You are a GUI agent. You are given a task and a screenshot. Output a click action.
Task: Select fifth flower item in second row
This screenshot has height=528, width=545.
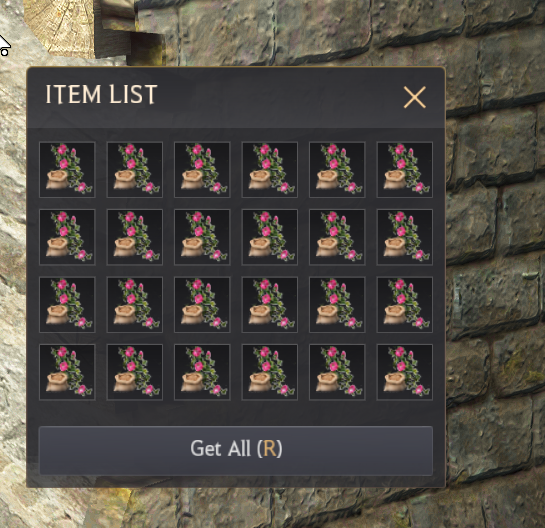(x=337, y=237)
